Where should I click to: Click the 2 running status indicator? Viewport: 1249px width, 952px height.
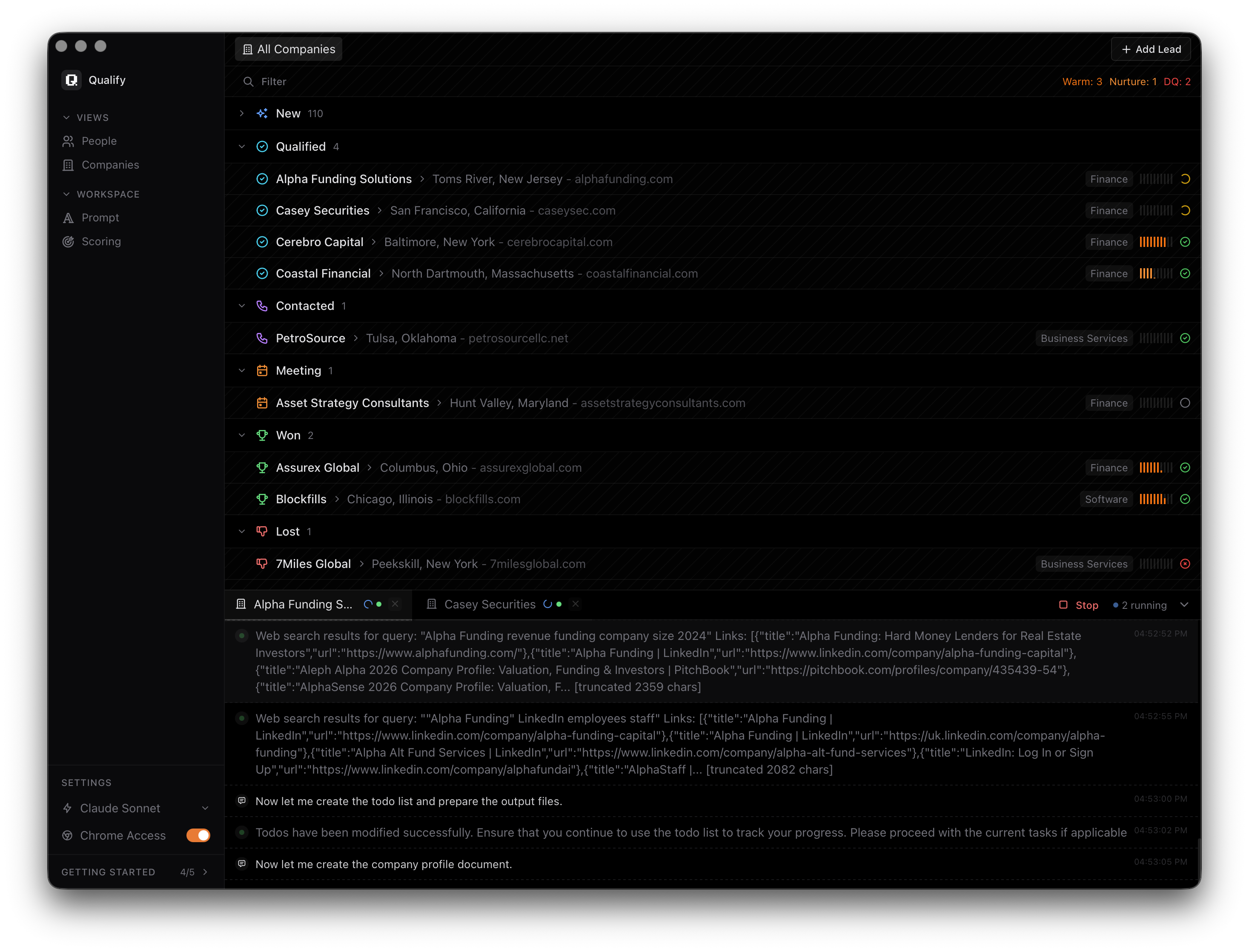(x=1140, y=605)
